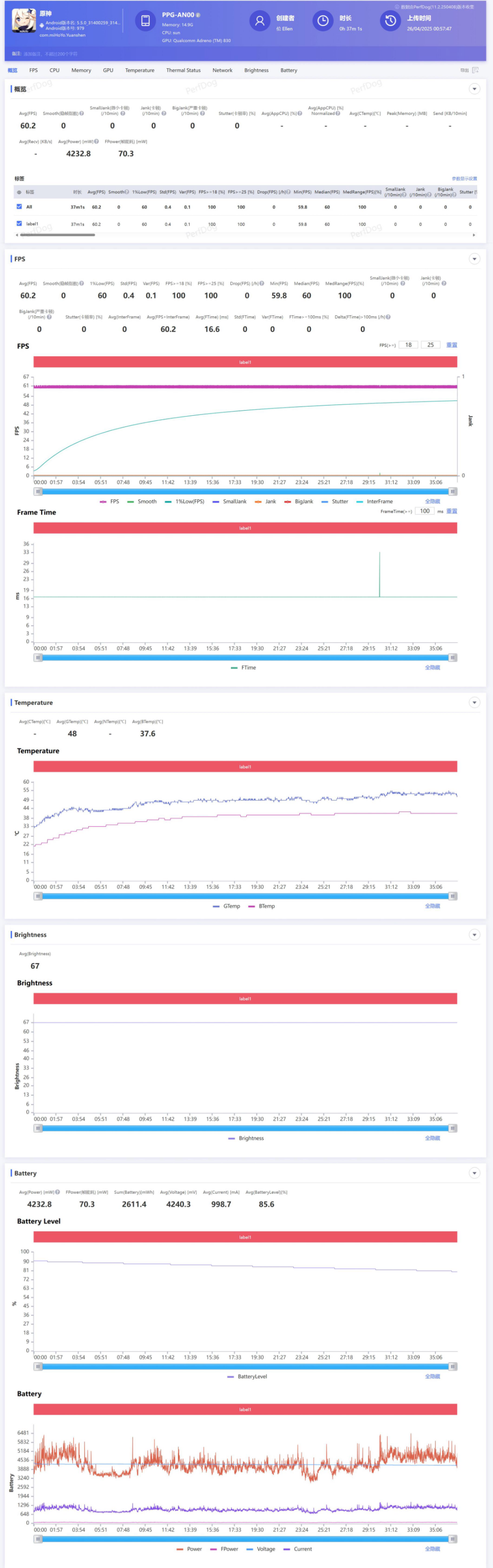The image size is (493, 1568).
Task: Click the eye icon in the label table header
Action: pos(19,192)
